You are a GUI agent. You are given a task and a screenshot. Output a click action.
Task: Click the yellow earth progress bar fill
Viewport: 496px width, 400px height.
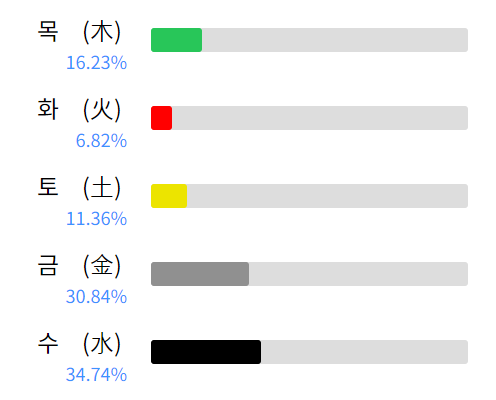169,196
